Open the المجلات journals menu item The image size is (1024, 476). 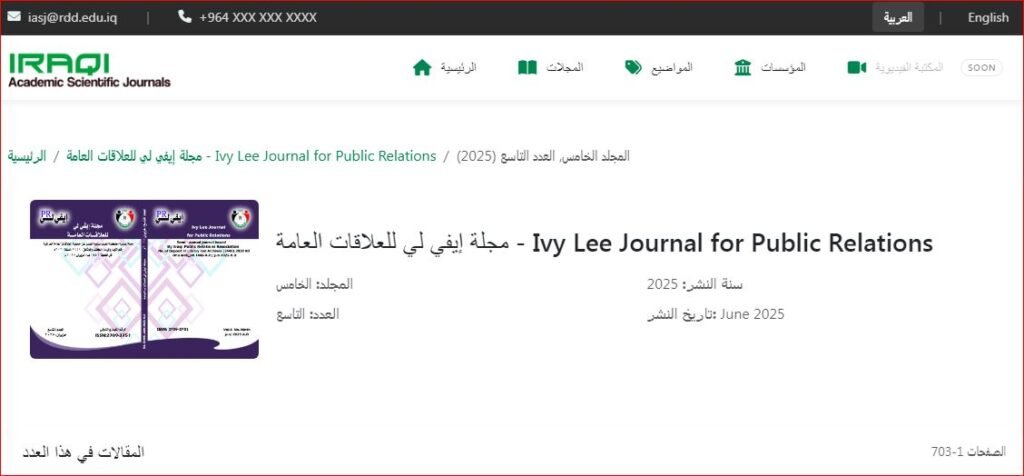pos(564,67)
